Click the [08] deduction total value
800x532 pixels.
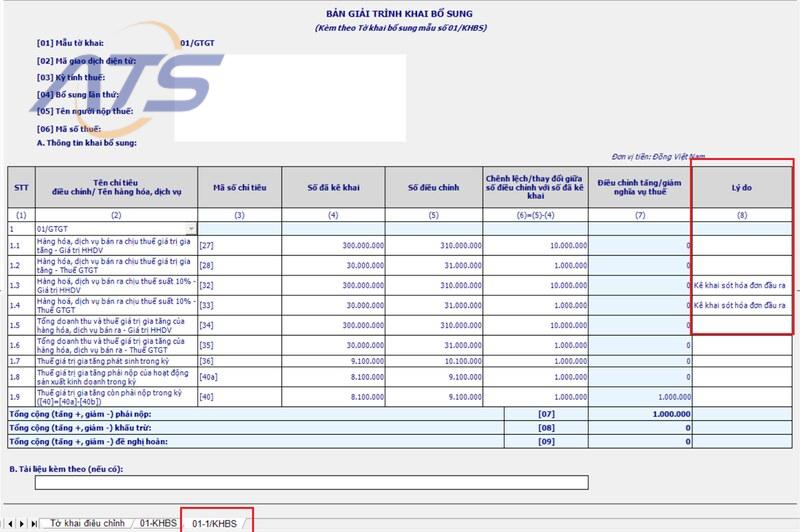tap(640, 428)
